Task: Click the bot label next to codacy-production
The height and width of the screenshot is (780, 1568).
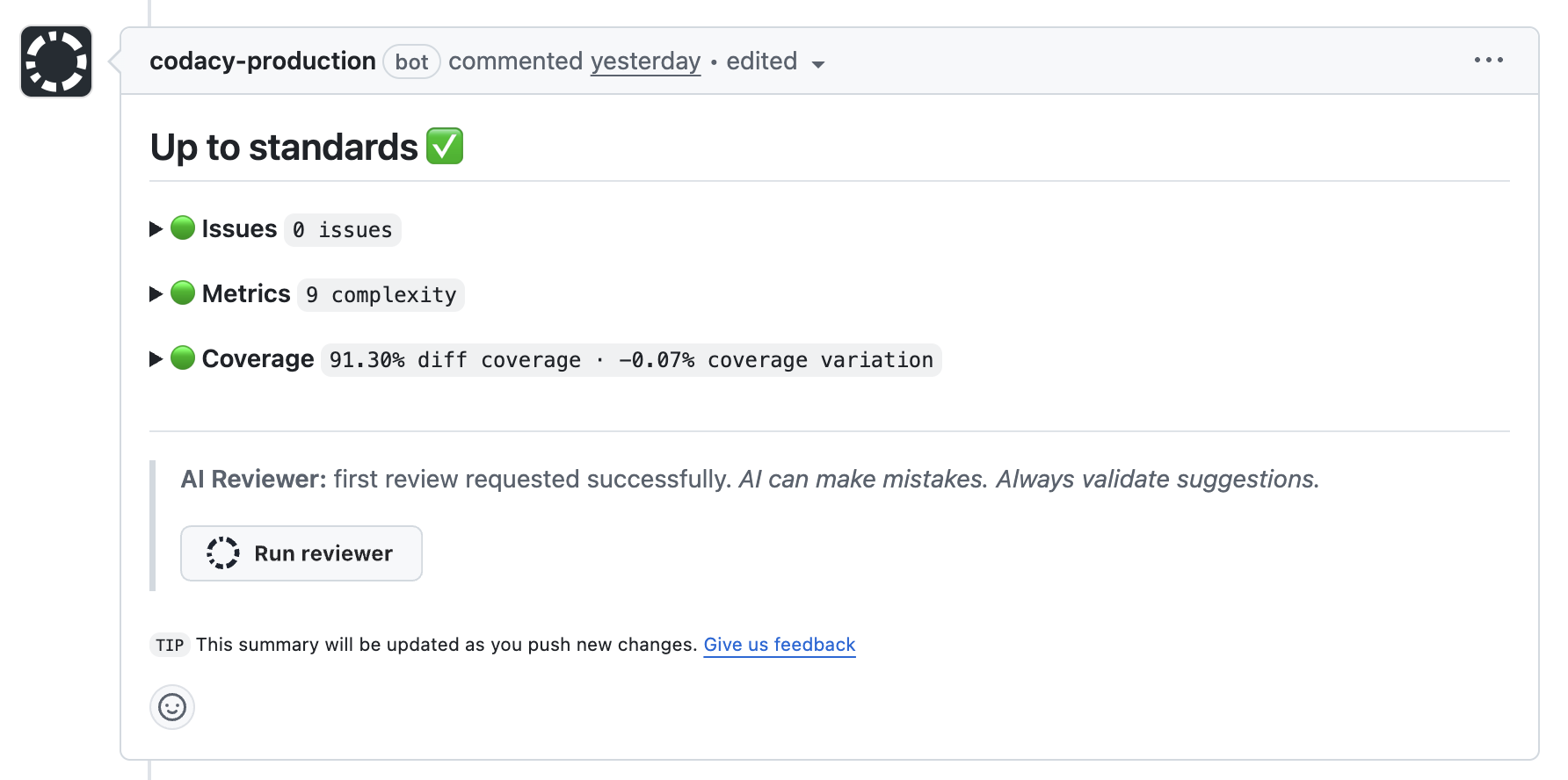Action: [x=411, y=61]
